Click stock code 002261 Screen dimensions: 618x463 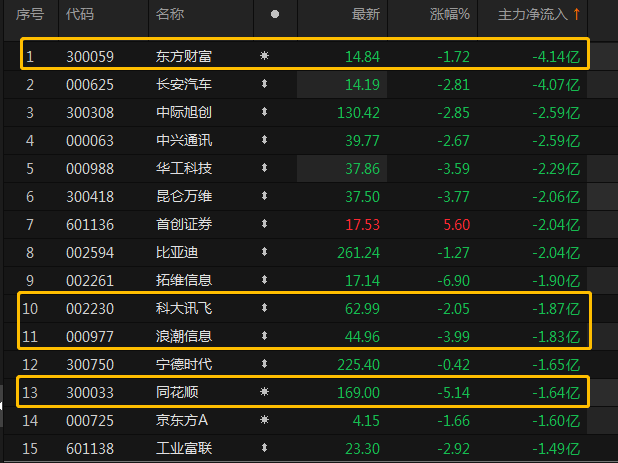(x=90, y=281)
